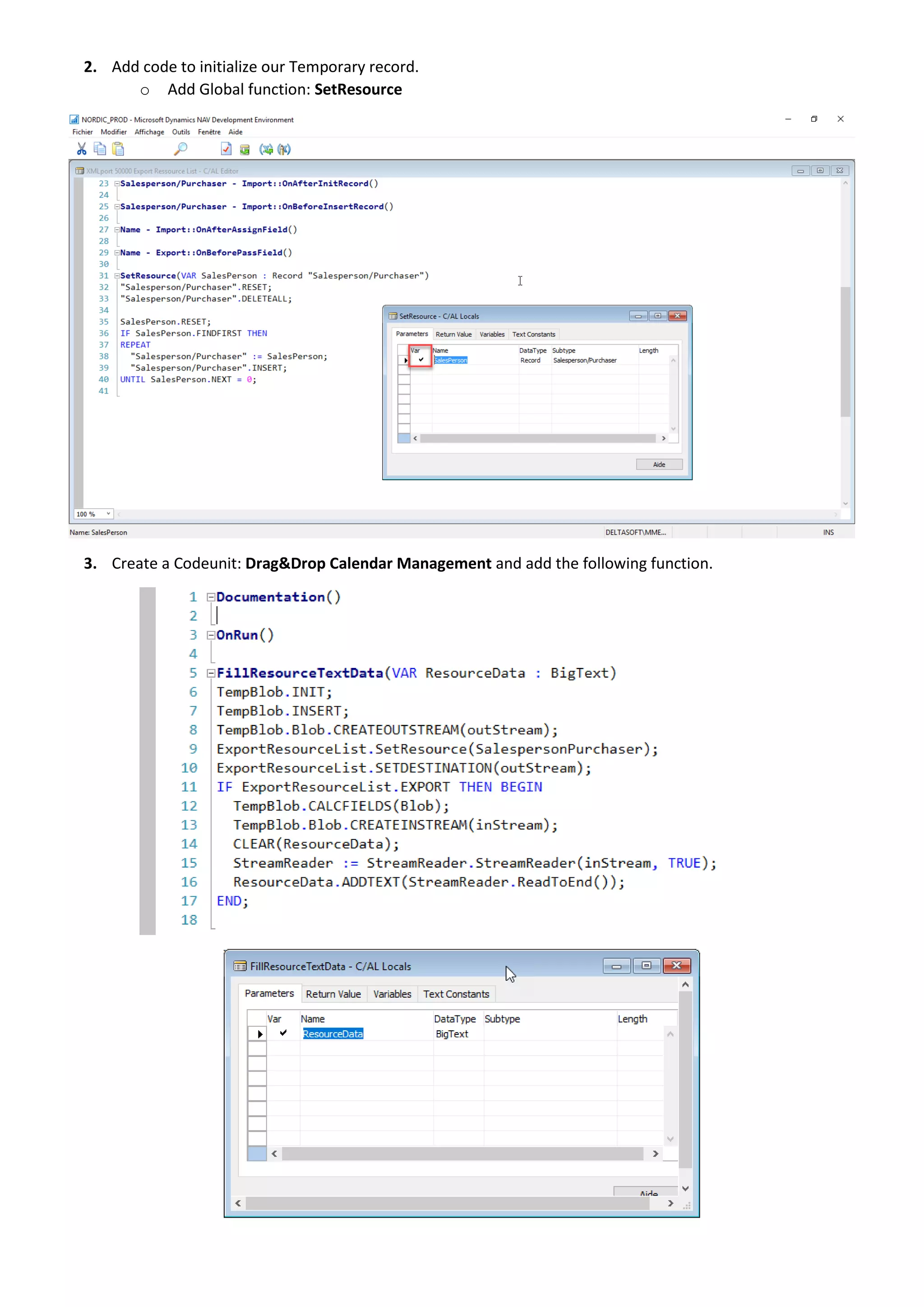This screenshot has width=924, height=1307.
Task: Toggle Var checkbox for SalesPerson parameter
Action: 420,360
